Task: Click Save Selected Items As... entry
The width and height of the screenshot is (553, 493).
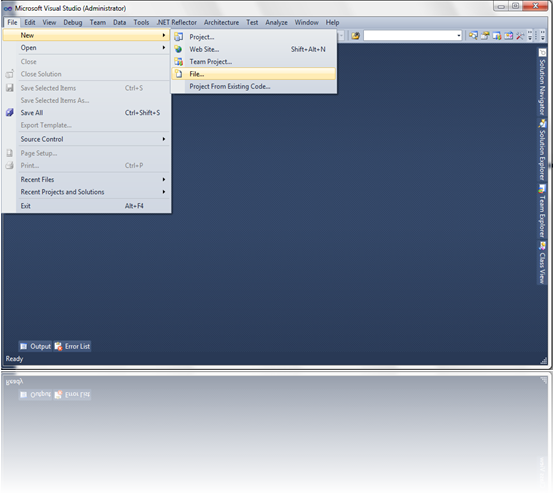Action: click(86, 100)
